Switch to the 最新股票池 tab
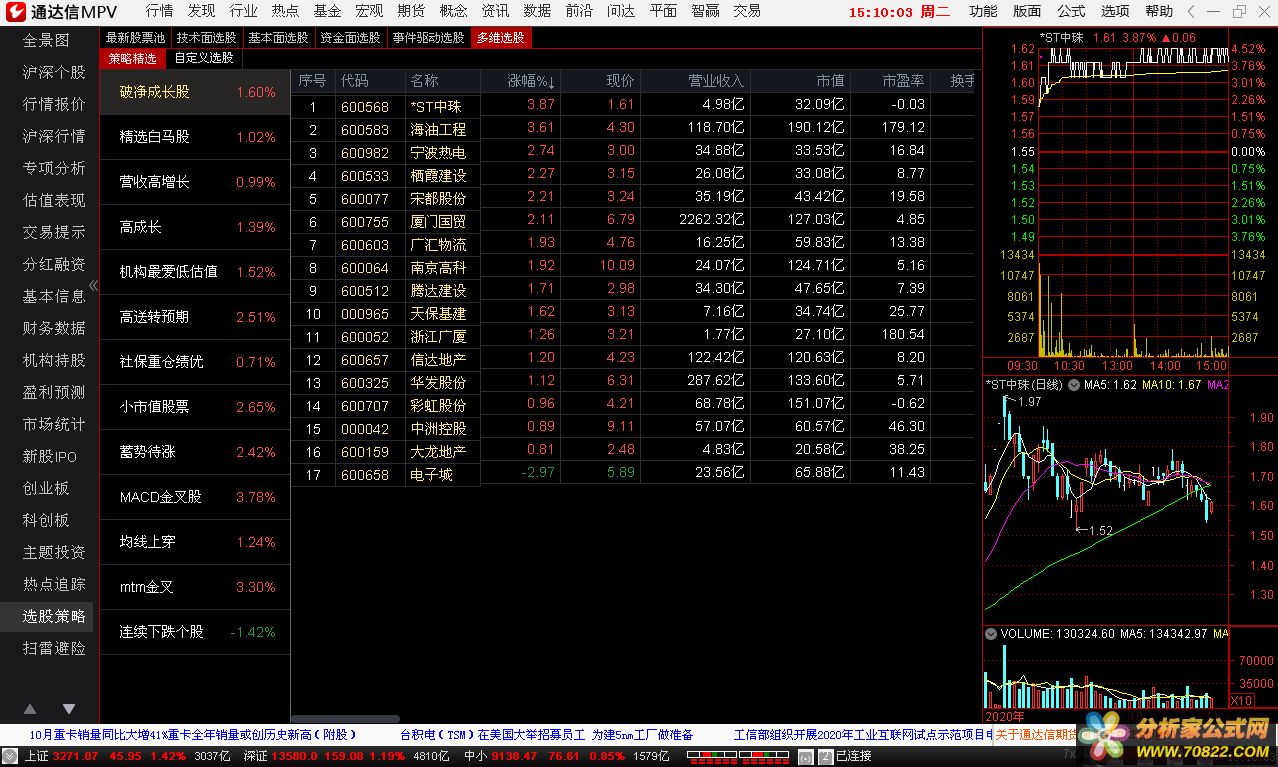1278x767 pixels. [x=136, y=38]
